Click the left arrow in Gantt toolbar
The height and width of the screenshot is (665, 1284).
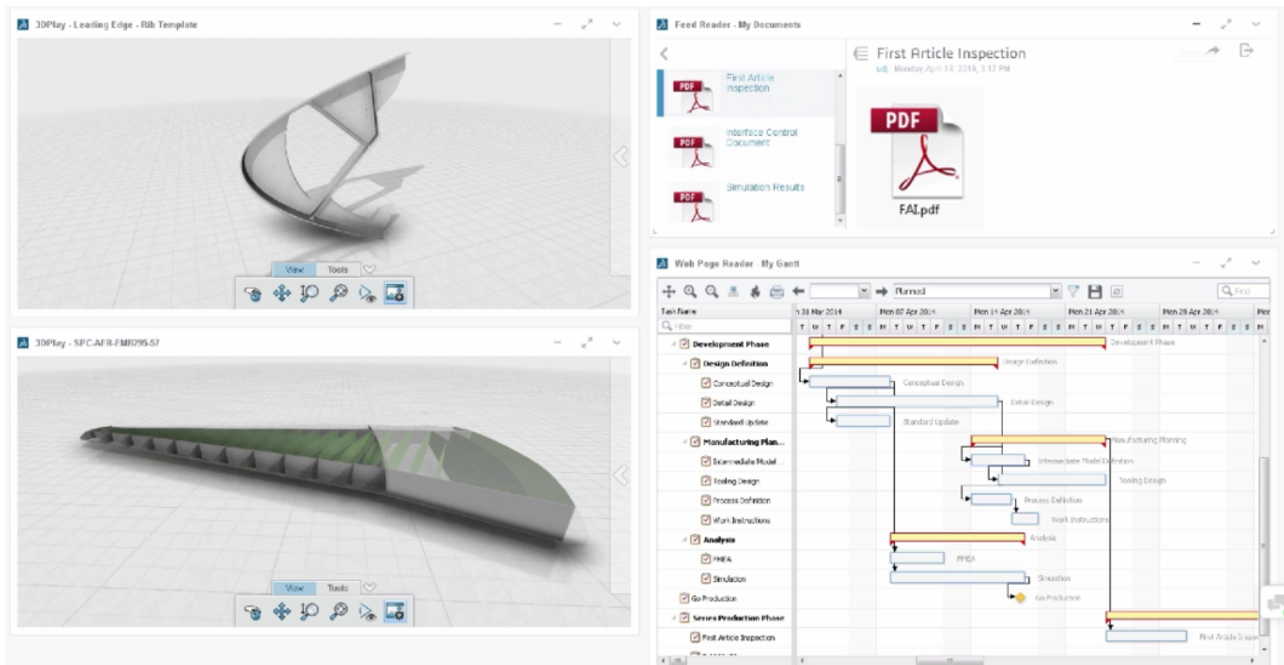(x=798, y=291)
